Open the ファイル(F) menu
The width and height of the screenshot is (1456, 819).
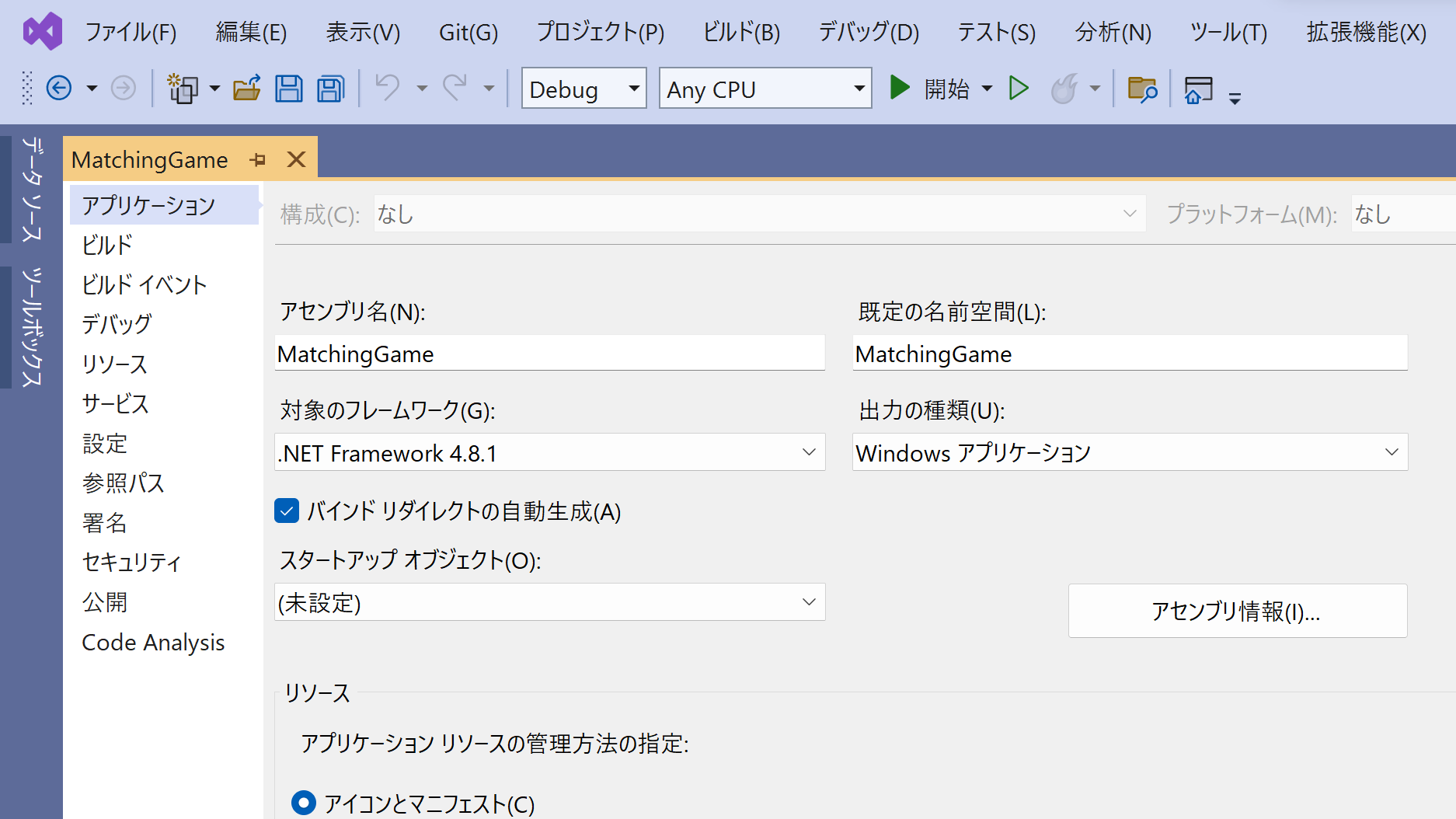click(x=131, y=32)
